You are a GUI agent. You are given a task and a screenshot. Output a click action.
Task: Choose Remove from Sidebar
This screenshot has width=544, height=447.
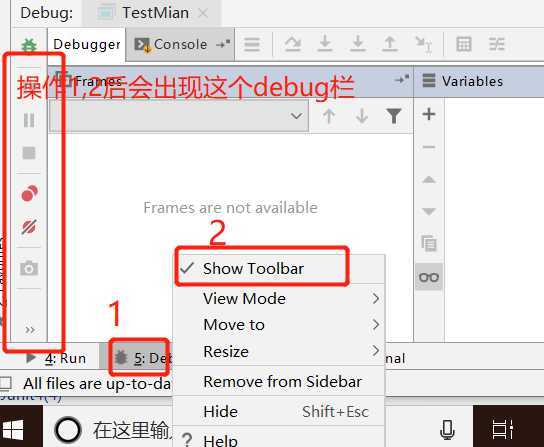tap(279, 381)
